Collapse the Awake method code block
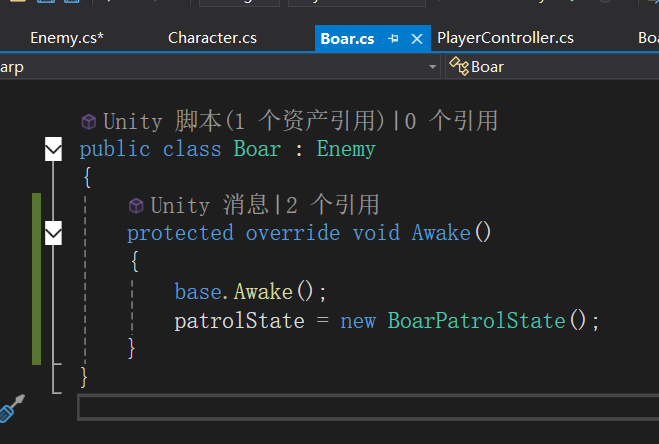 53,233
